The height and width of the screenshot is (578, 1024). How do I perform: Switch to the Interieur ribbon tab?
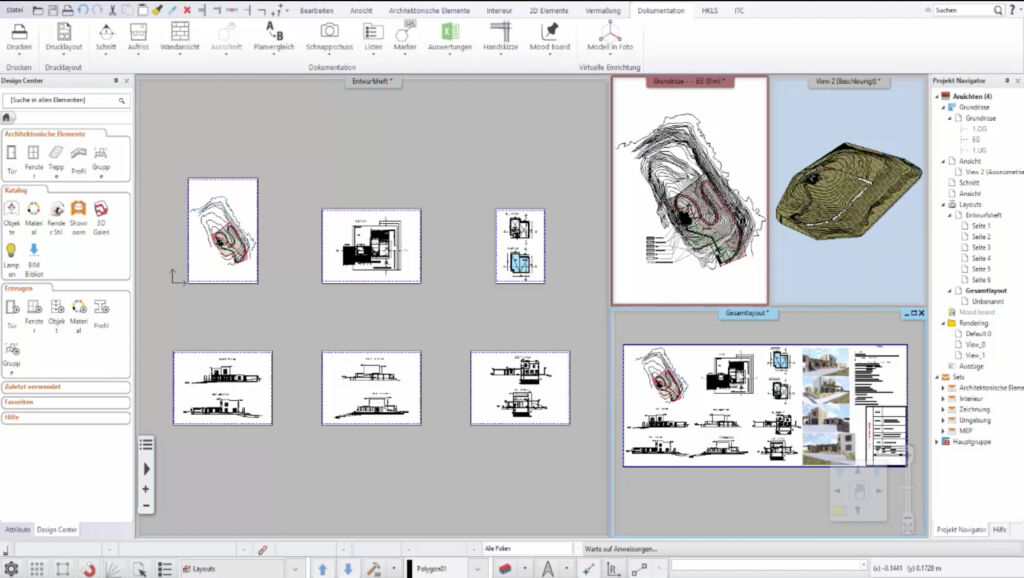pos(499,10)
